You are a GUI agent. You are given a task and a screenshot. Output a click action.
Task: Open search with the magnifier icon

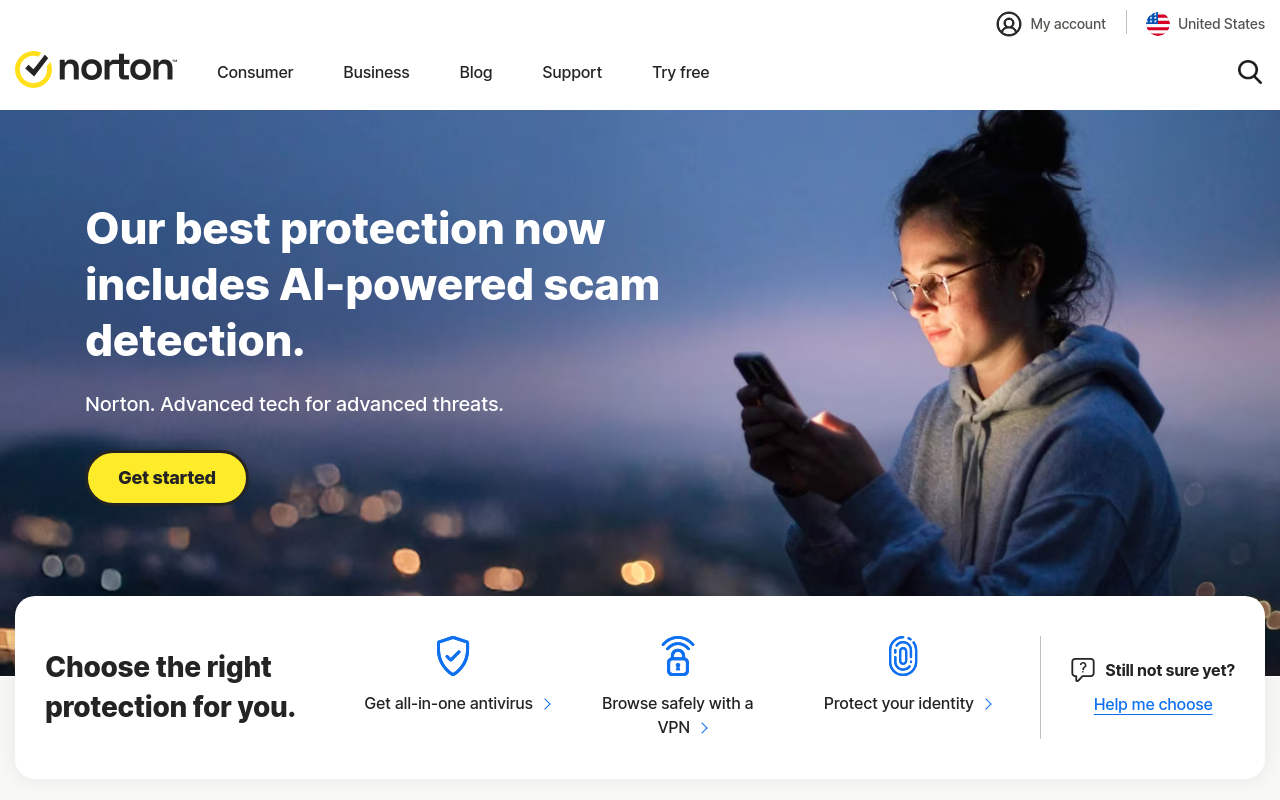(1249, 72)
